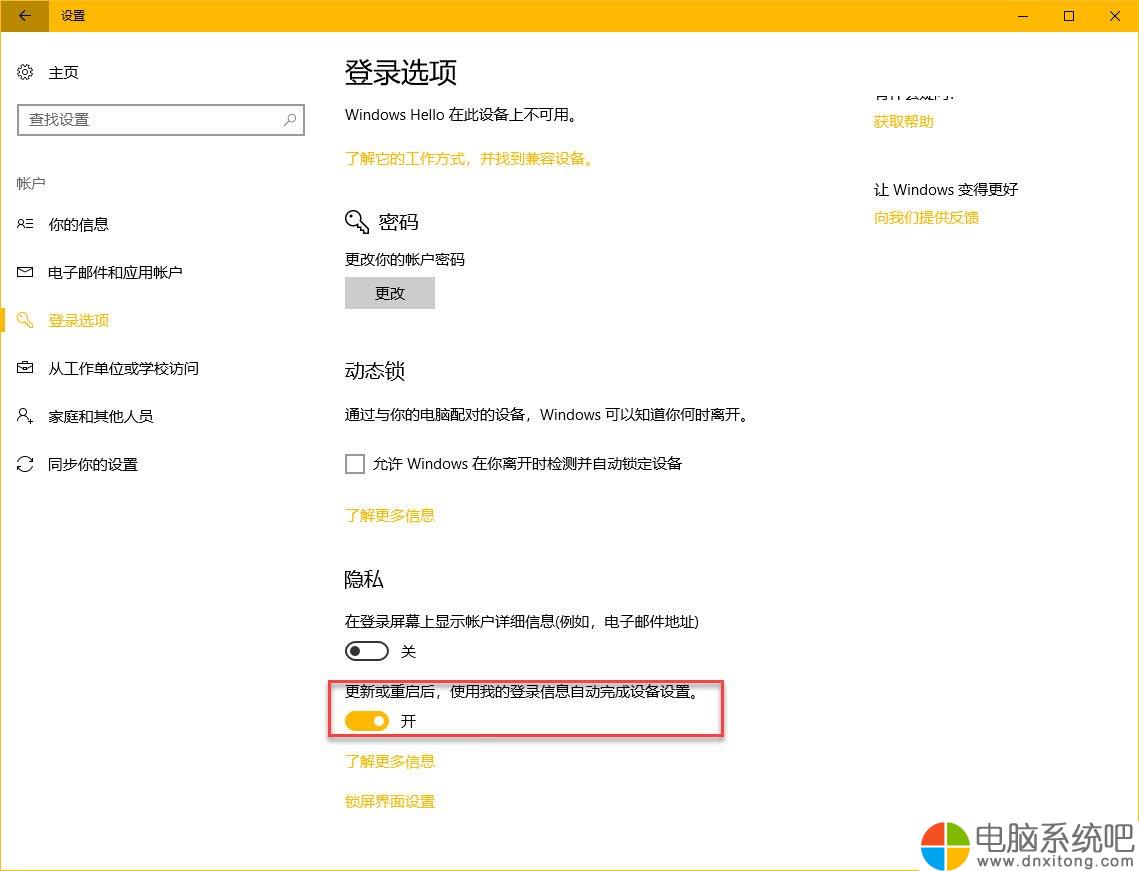Click the 更改你的帐户密码 text
This screenshot has height=871, width=1139.
[405, 259]
